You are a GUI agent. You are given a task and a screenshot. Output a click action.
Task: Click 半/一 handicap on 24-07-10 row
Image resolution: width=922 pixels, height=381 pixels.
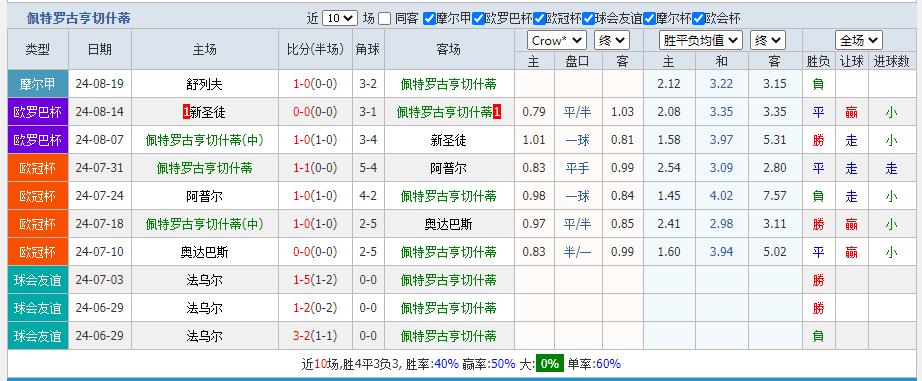577,252
